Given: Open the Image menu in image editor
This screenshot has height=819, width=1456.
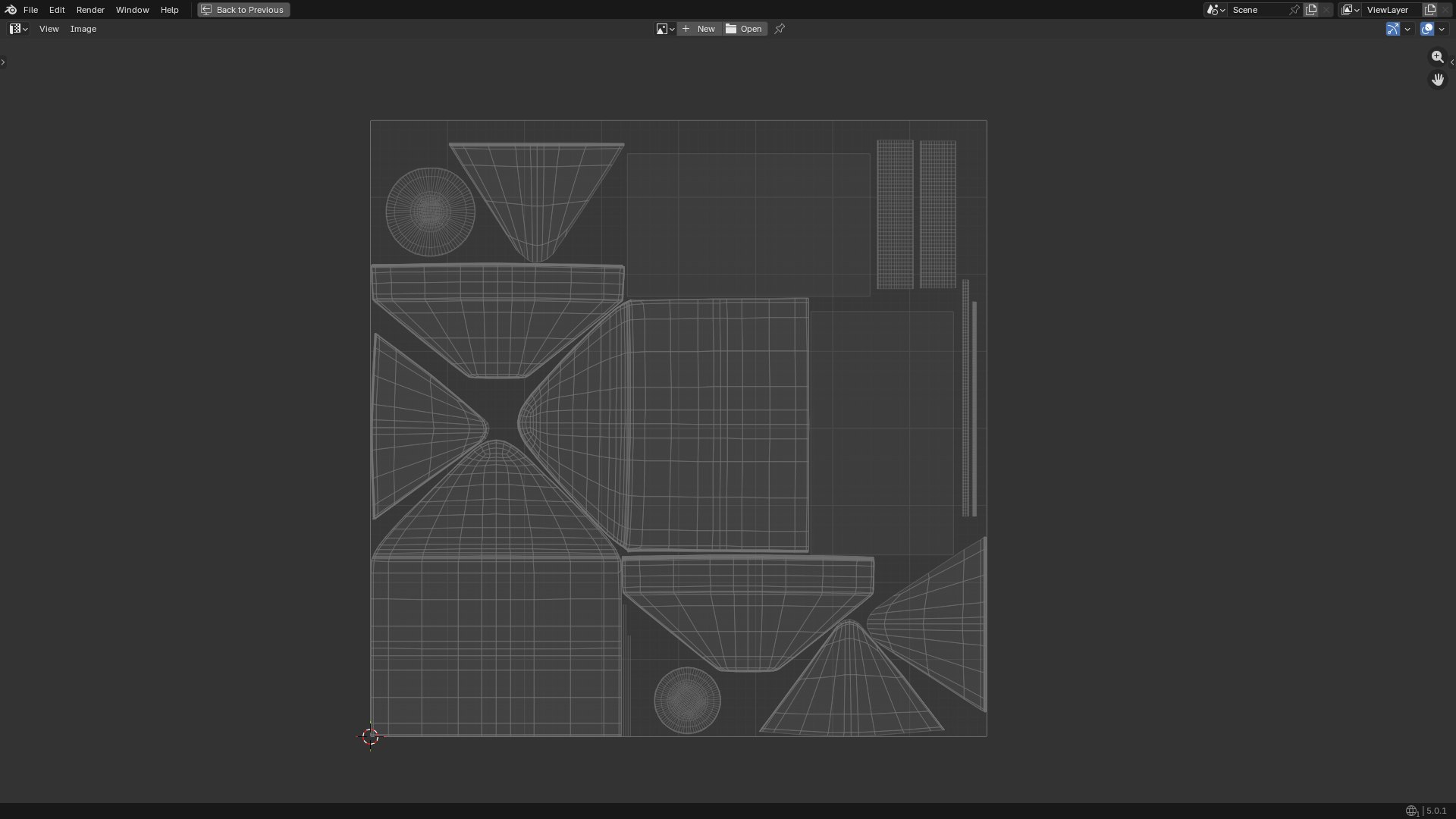Looking at the screenshot, I should [x=83, y=29].
